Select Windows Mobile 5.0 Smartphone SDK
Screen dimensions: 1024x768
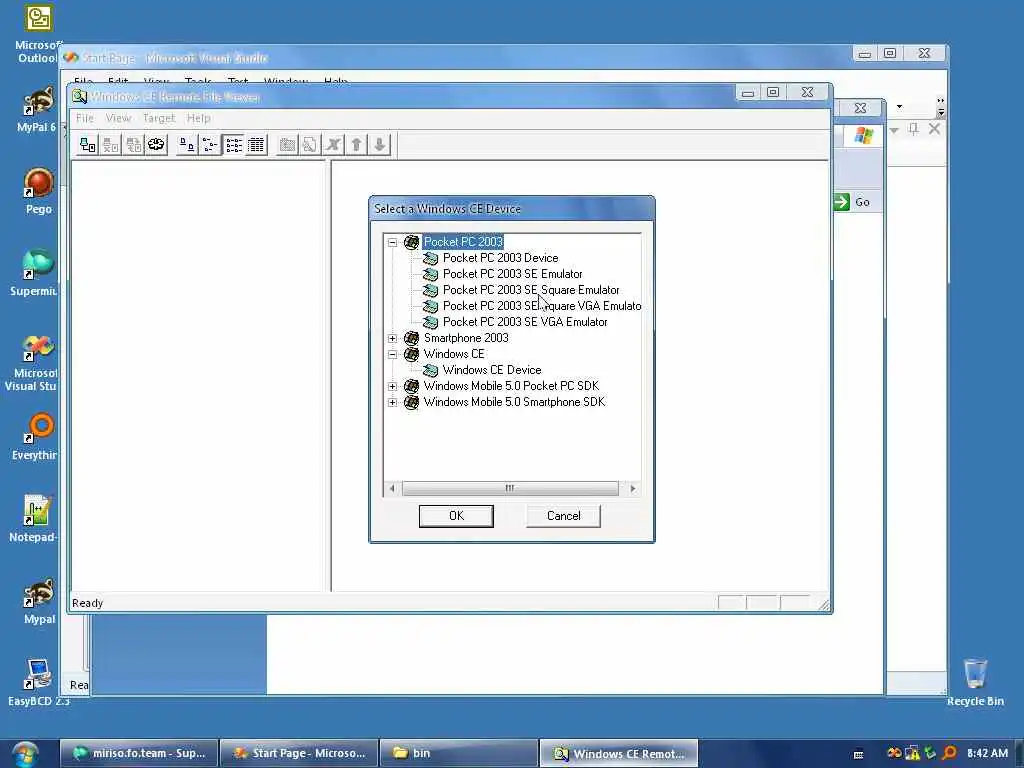(514, 402)
